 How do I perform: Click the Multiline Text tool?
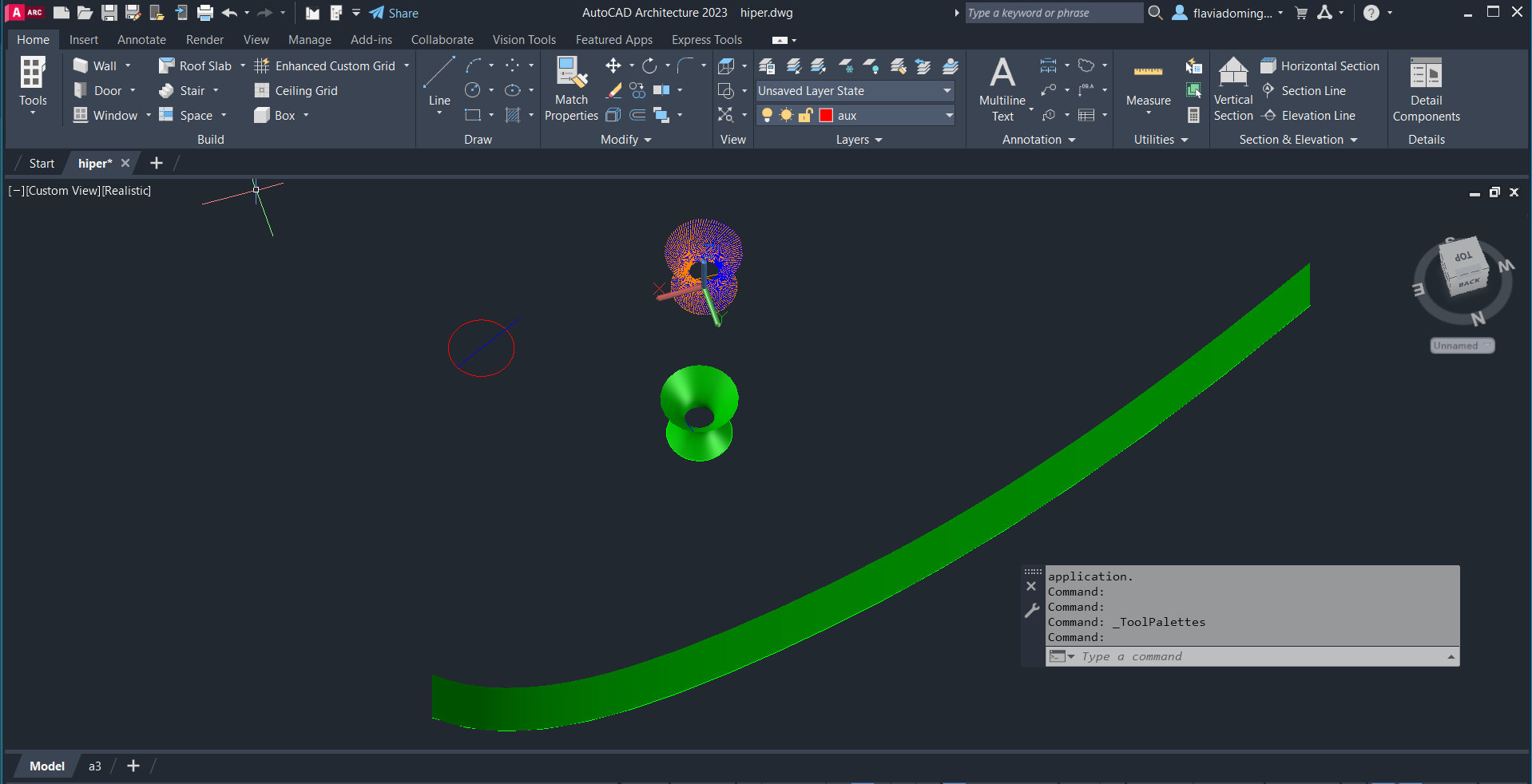(1002, 88)
